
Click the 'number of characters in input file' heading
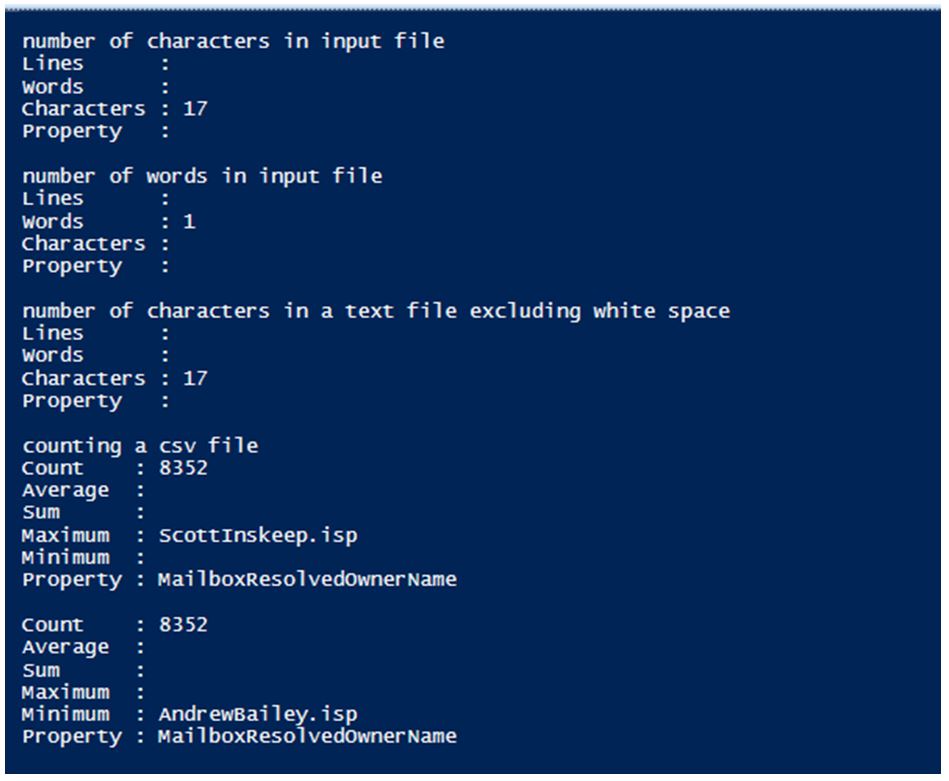pyautogui.click(x=233, y=41)
